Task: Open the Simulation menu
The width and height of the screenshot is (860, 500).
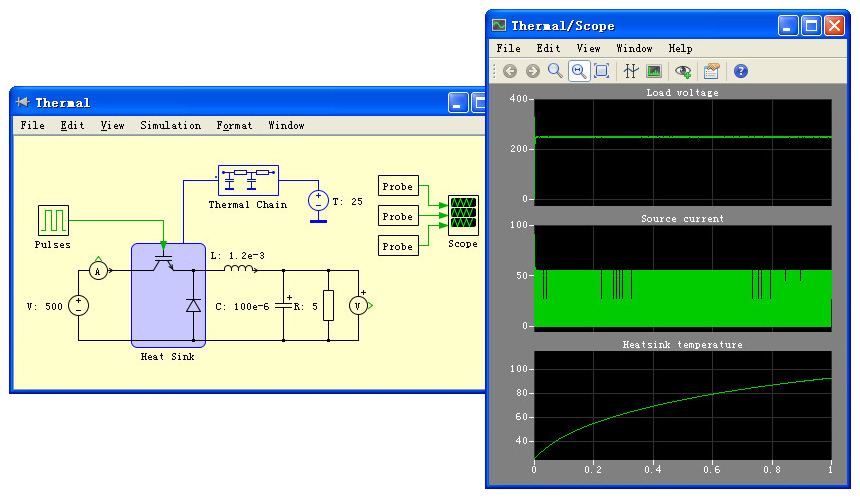Action: [171, 126]
